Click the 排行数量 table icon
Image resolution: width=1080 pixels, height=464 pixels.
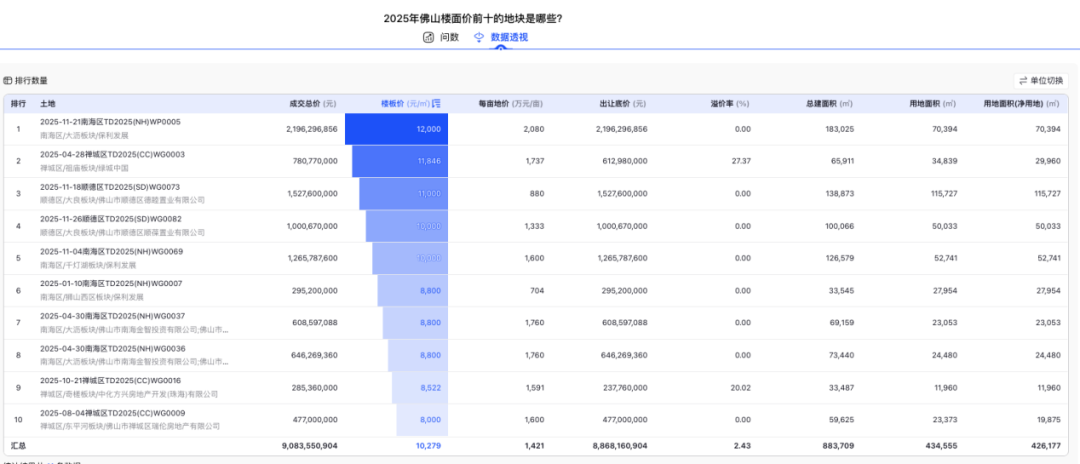pyautogui.click(x=8, y=81)
